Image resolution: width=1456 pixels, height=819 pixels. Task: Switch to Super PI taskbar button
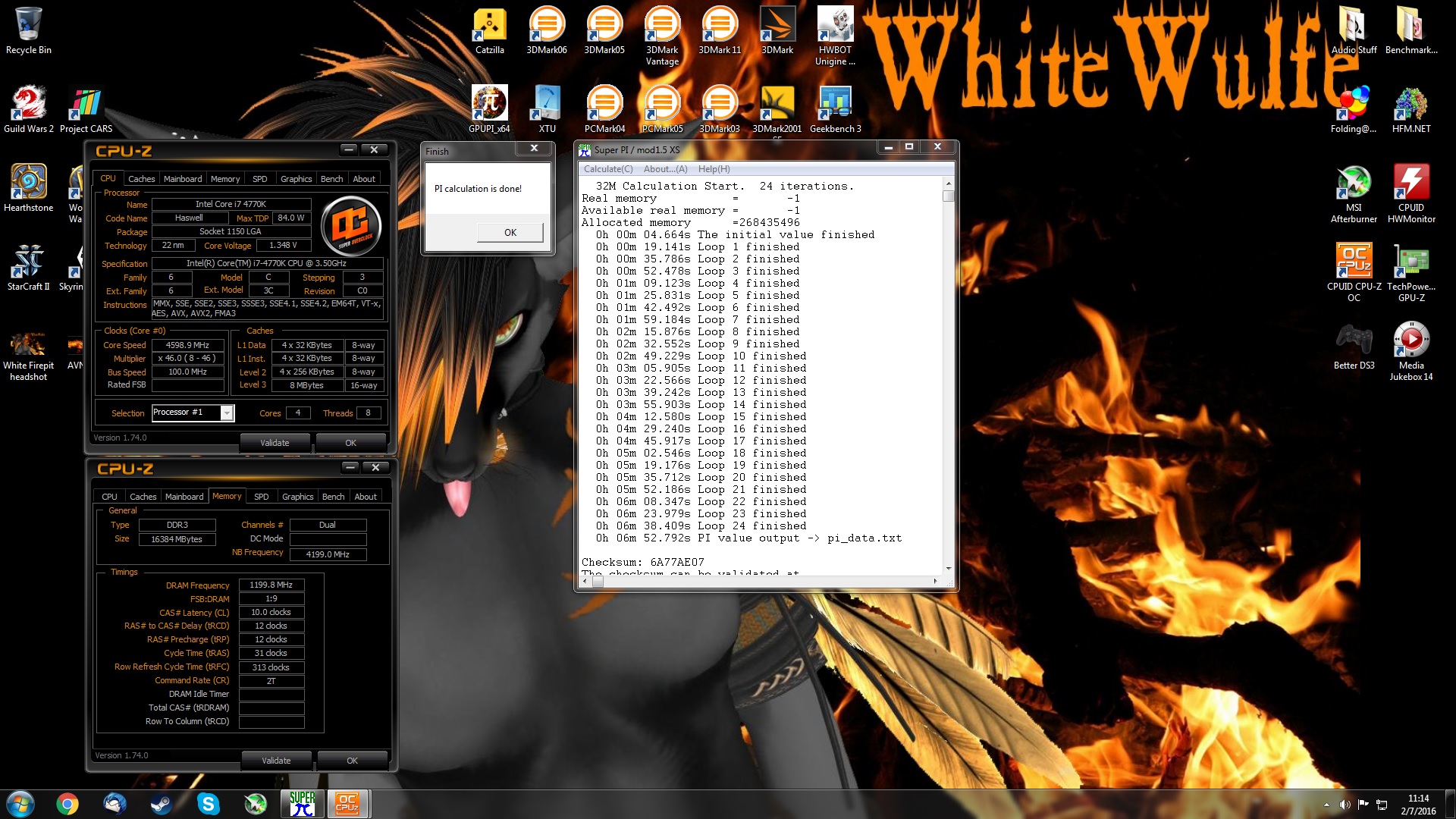[x=302, y=803]
